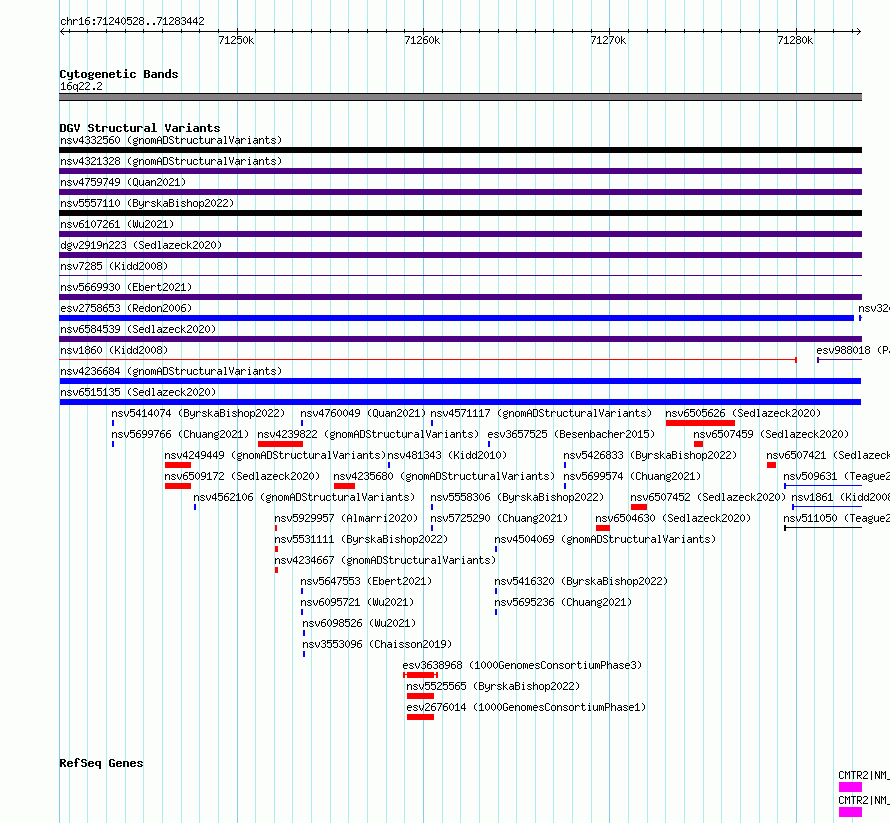Select the nsv4759749 (Quan2021) variant
This screenshot has width=890, height=823.
[x=123, y=182]
